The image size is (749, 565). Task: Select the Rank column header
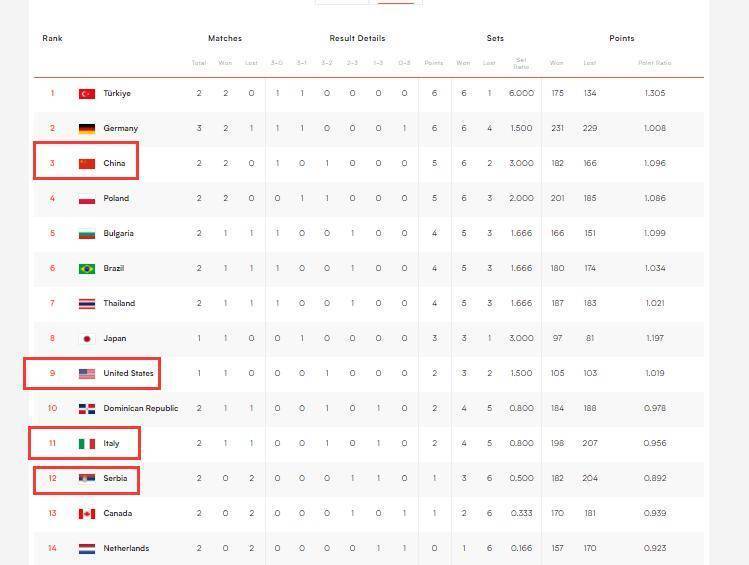(52, 38)
